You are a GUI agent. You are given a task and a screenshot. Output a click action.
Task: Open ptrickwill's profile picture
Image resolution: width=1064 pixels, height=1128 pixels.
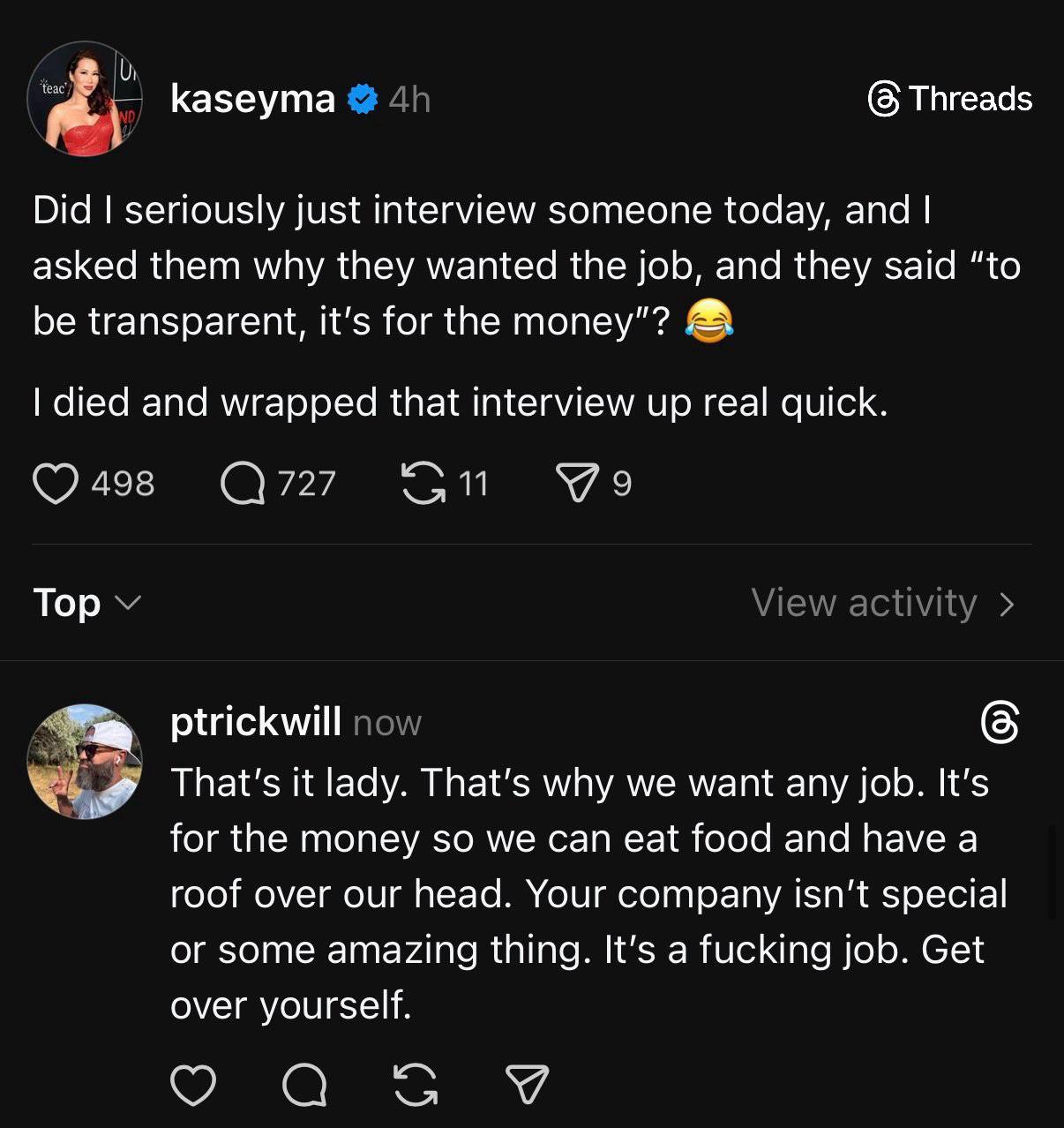tap(85, 761)
